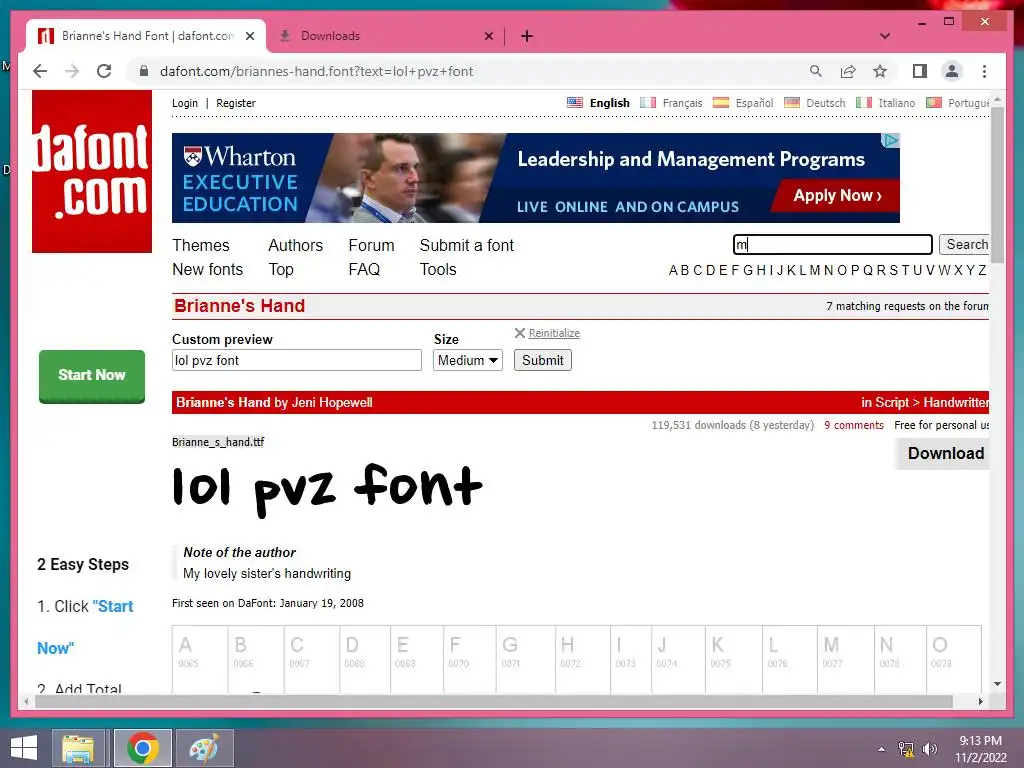This screenshot has height=768, width=1024.
Task: Click the font search input field
Action: point(833,244)
